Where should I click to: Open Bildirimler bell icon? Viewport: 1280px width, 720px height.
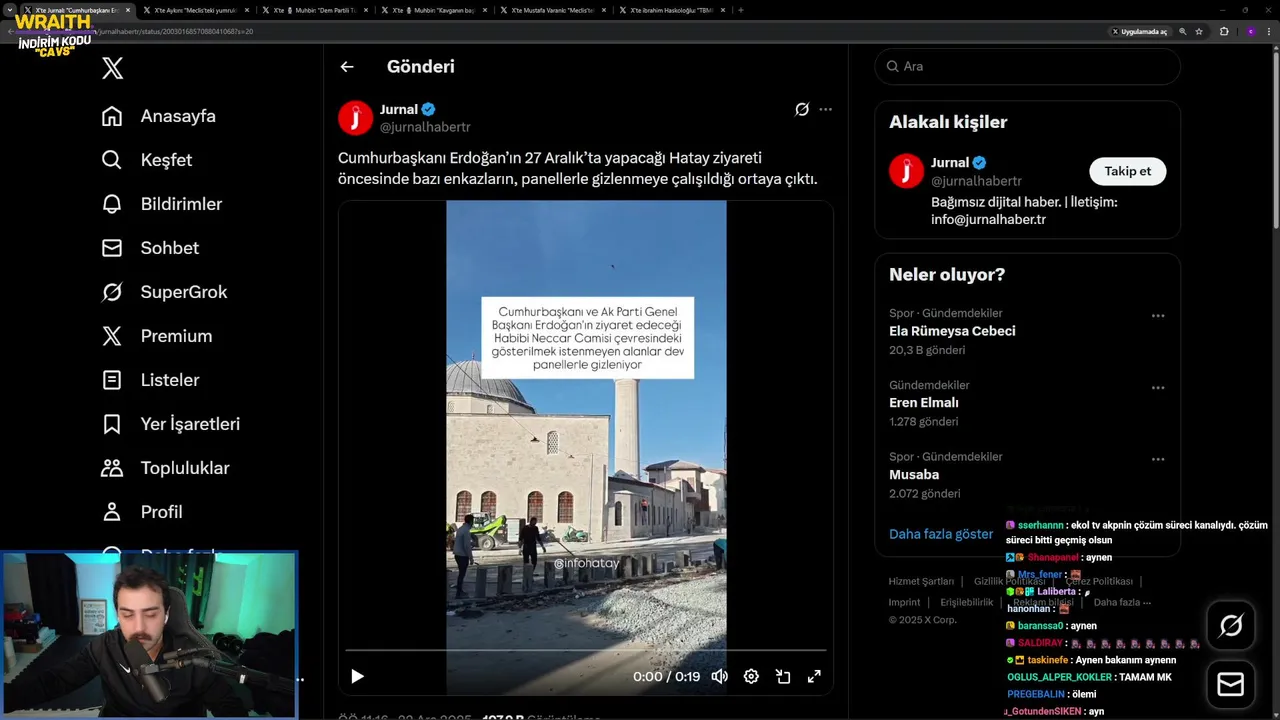pyautogui.click(x=112, y=204)
